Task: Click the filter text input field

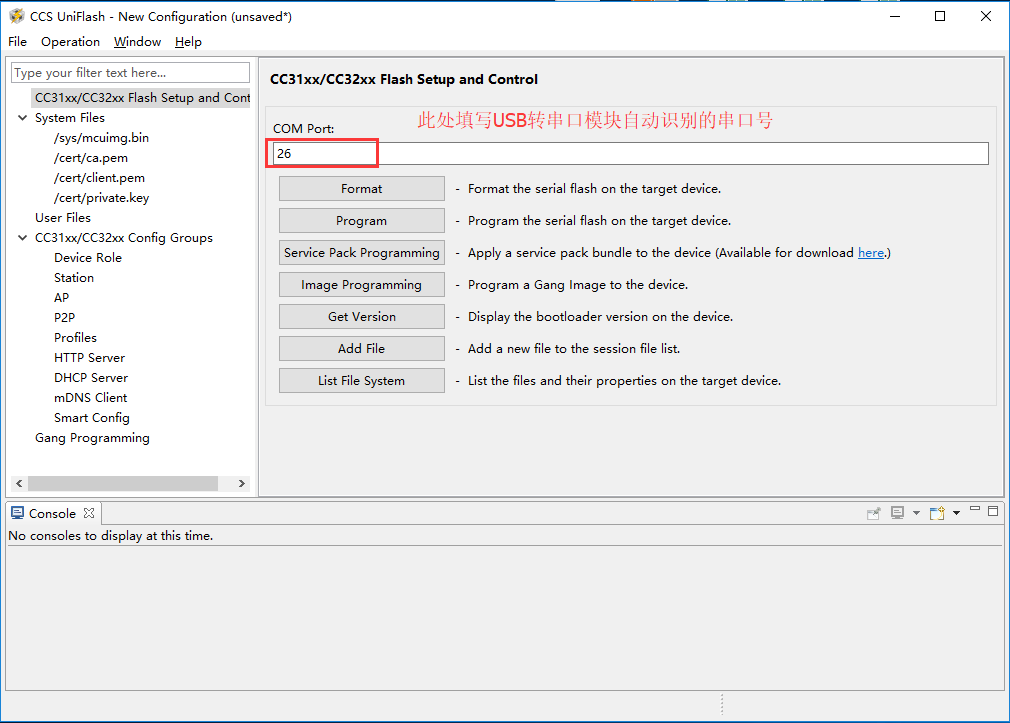Action: point(131,72)
